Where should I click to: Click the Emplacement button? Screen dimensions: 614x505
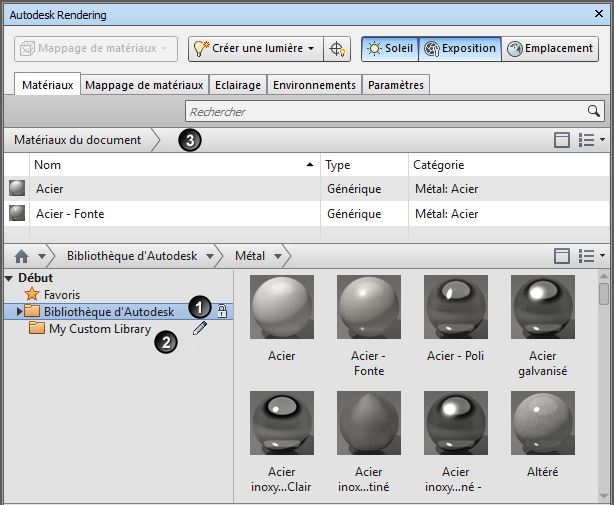550,49
